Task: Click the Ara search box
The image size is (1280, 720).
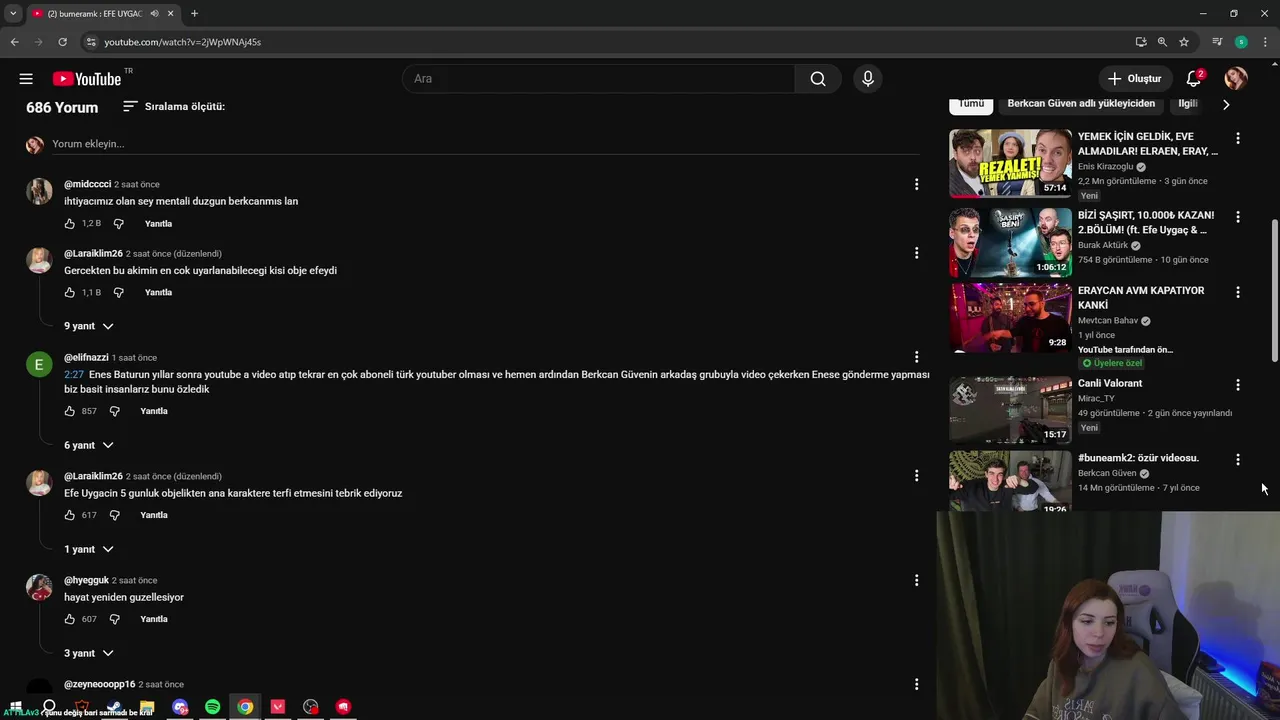Action: [598, 79]
